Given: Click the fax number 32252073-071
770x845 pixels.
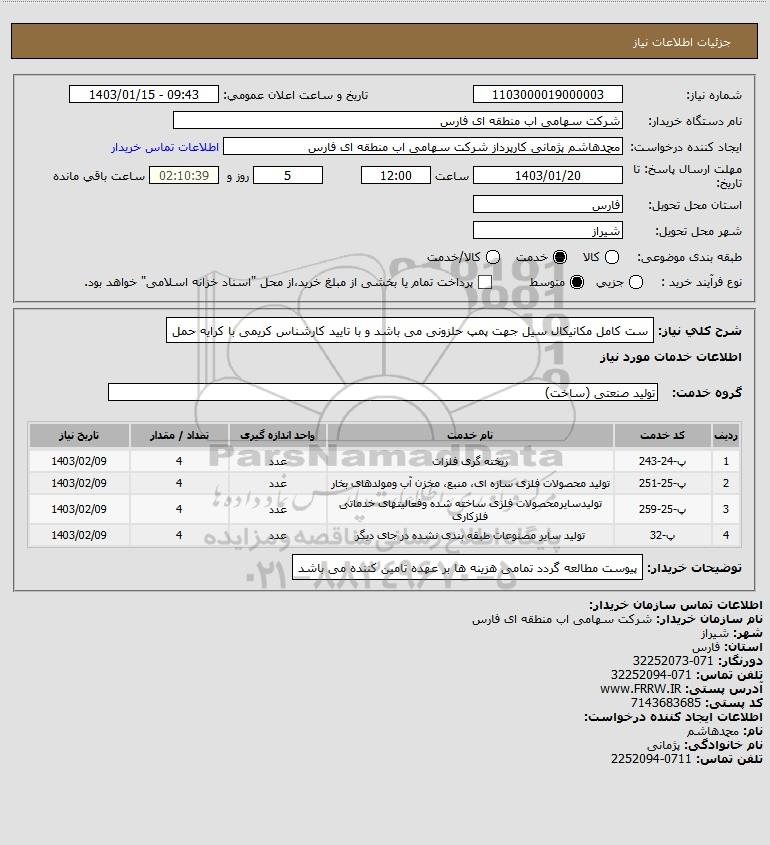Looking at the screenshot, I should pos(672,661).
